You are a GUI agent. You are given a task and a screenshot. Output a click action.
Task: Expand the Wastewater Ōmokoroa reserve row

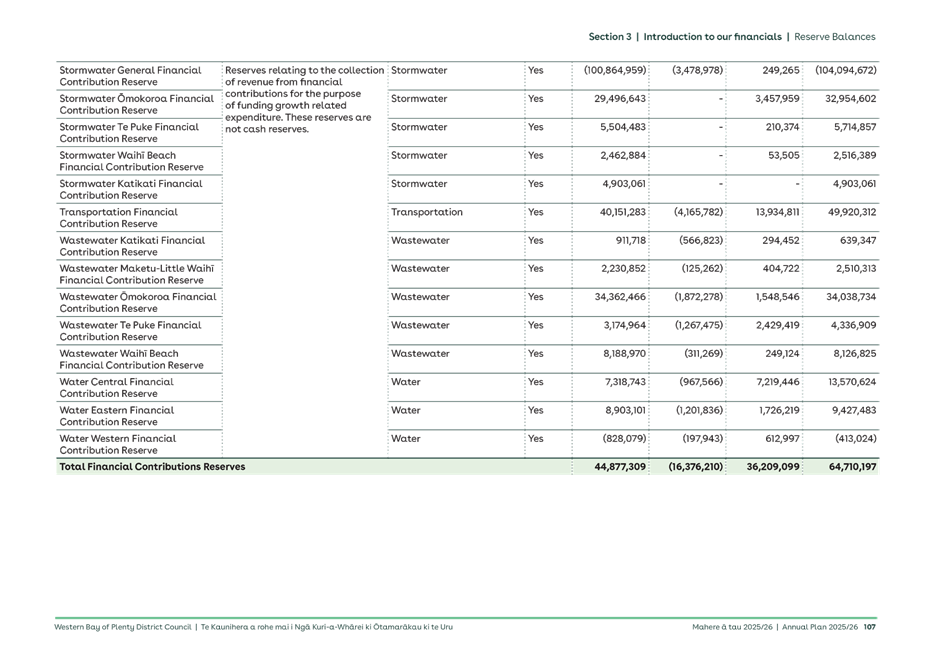135,301
